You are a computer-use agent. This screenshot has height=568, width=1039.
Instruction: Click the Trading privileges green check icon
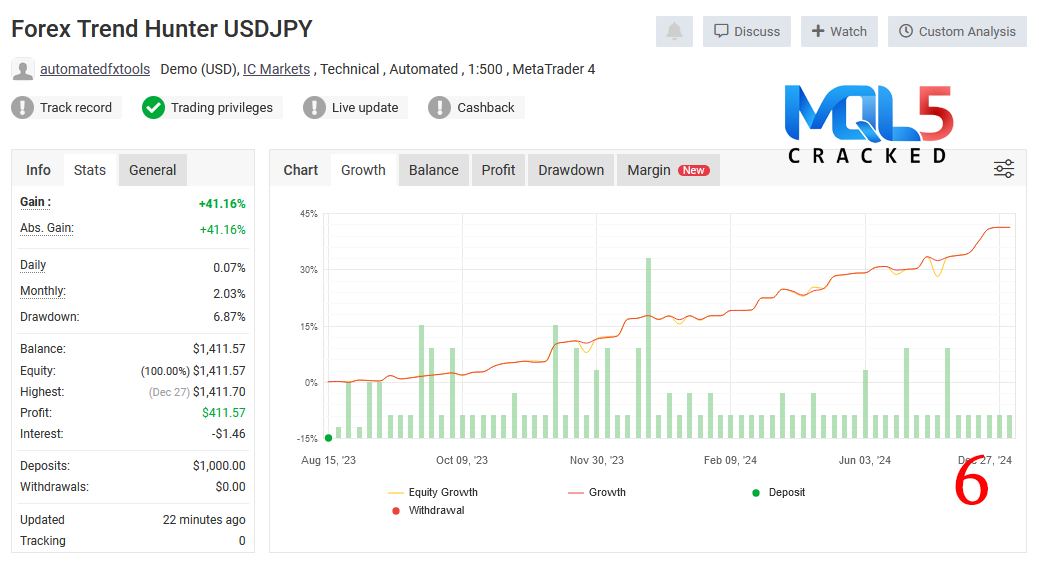point(153,107)
